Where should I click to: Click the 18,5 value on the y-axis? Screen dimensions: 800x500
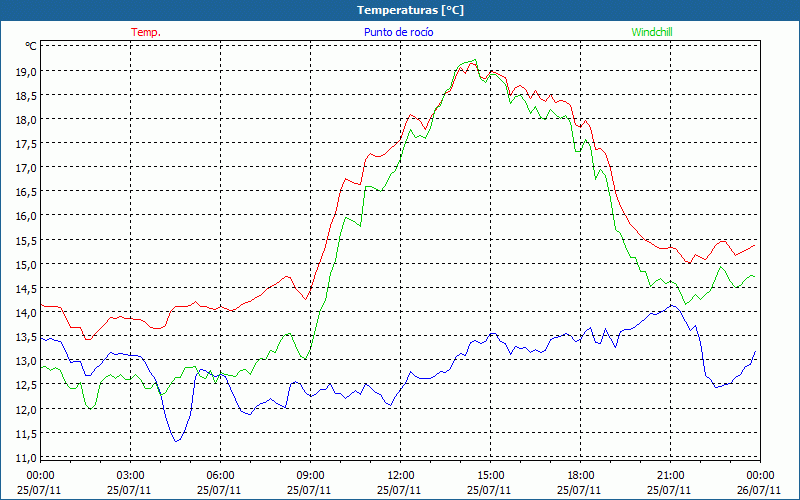(x=27, y=95)
